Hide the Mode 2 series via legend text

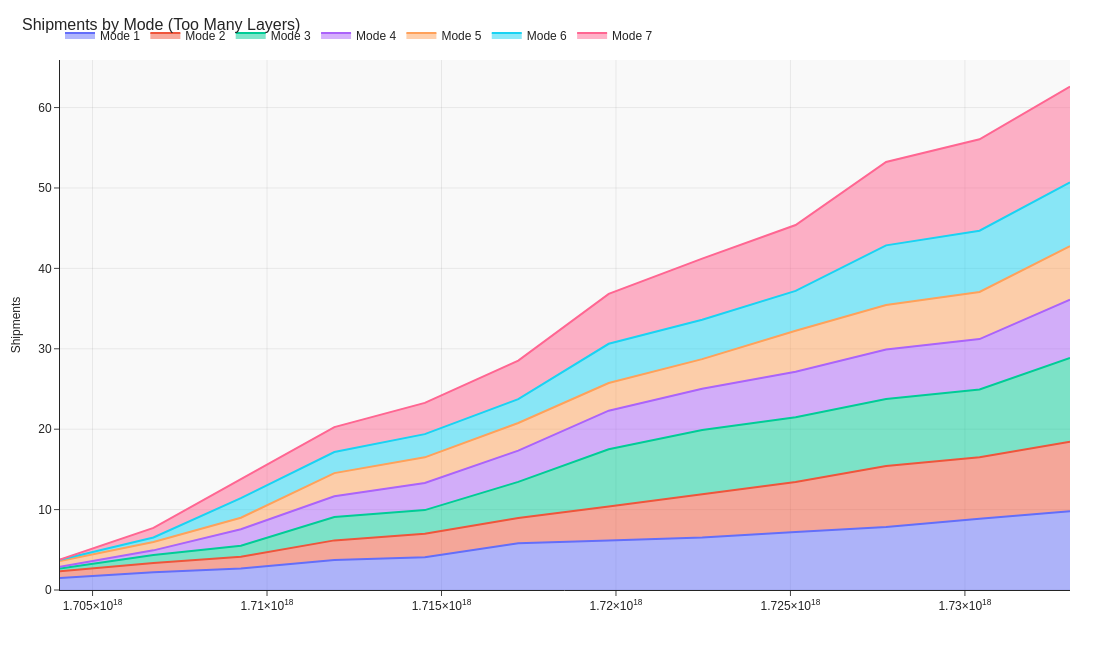pos(205,36)
